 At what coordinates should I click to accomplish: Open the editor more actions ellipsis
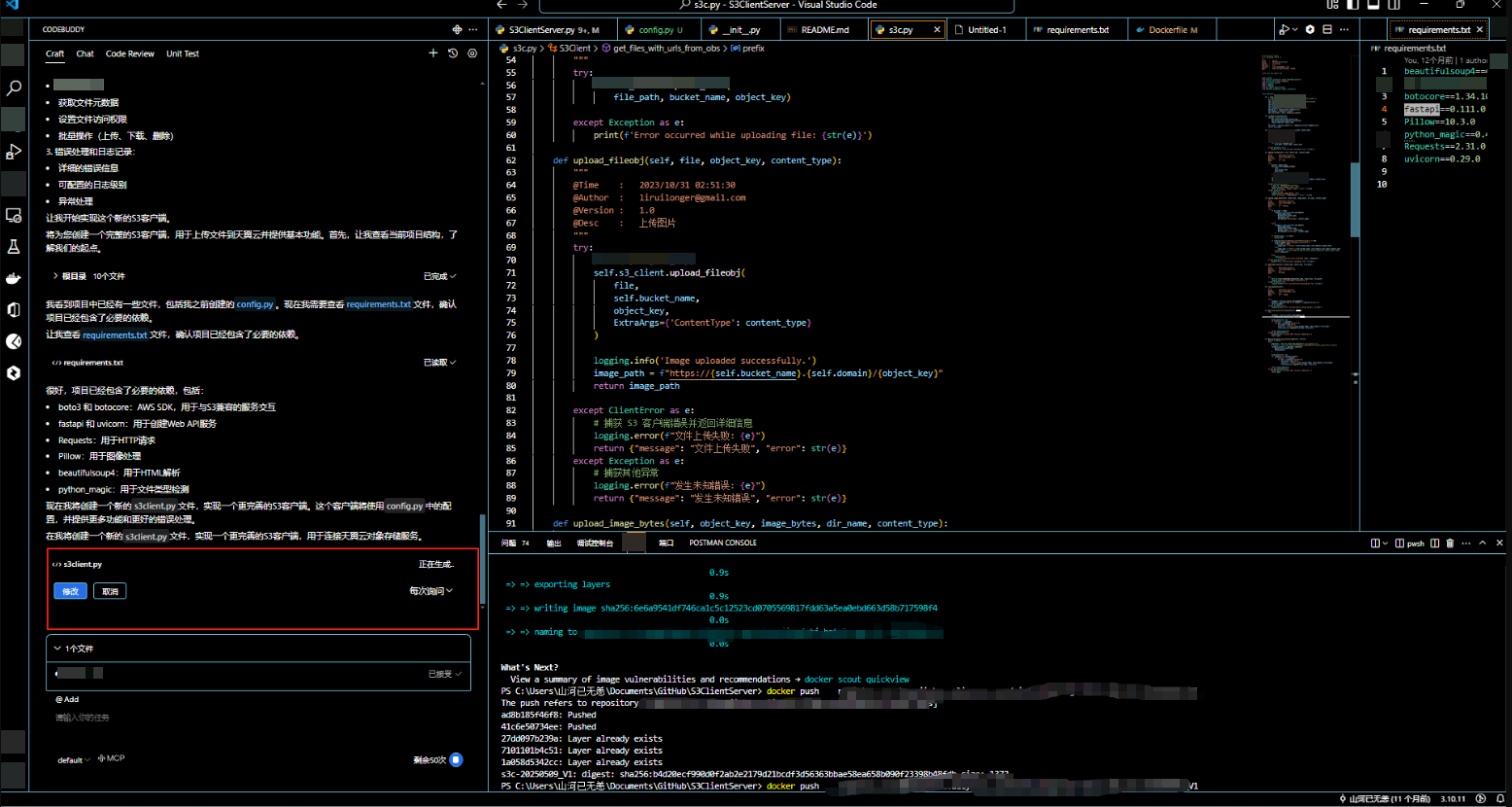(1344, 30)
